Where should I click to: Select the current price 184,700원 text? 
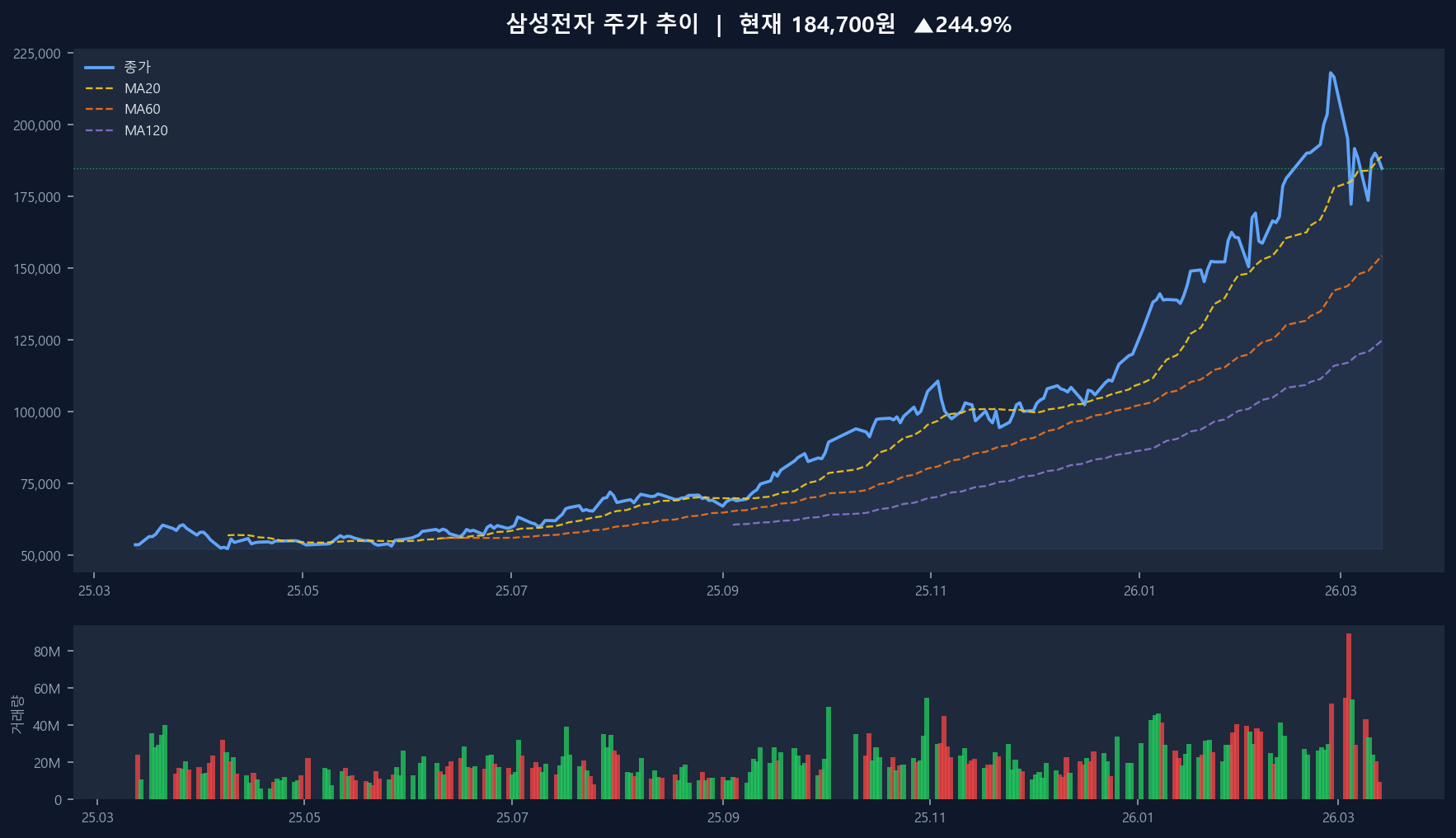[843, 25]
